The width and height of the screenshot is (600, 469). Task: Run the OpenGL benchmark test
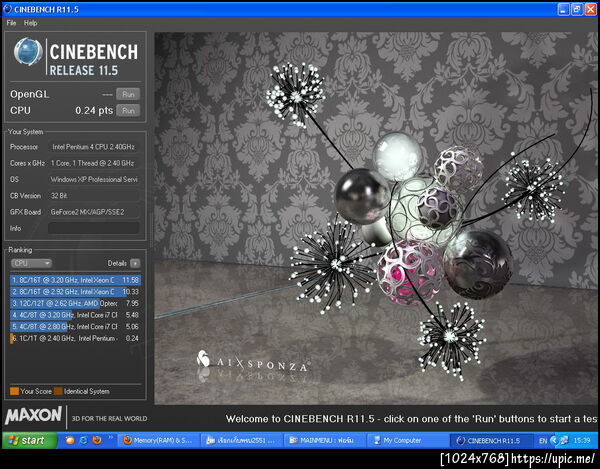click(x=128, y=94)
